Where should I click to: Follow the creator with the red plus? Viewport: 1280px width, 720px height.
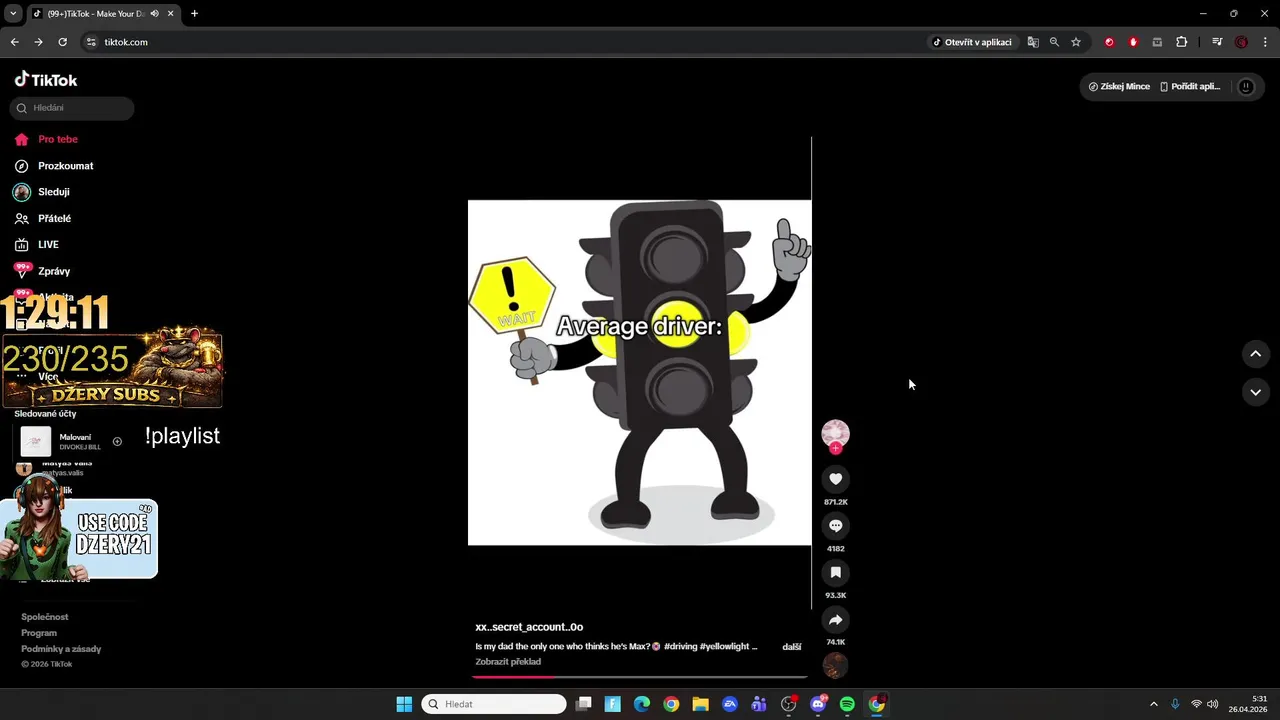point(835,449)
